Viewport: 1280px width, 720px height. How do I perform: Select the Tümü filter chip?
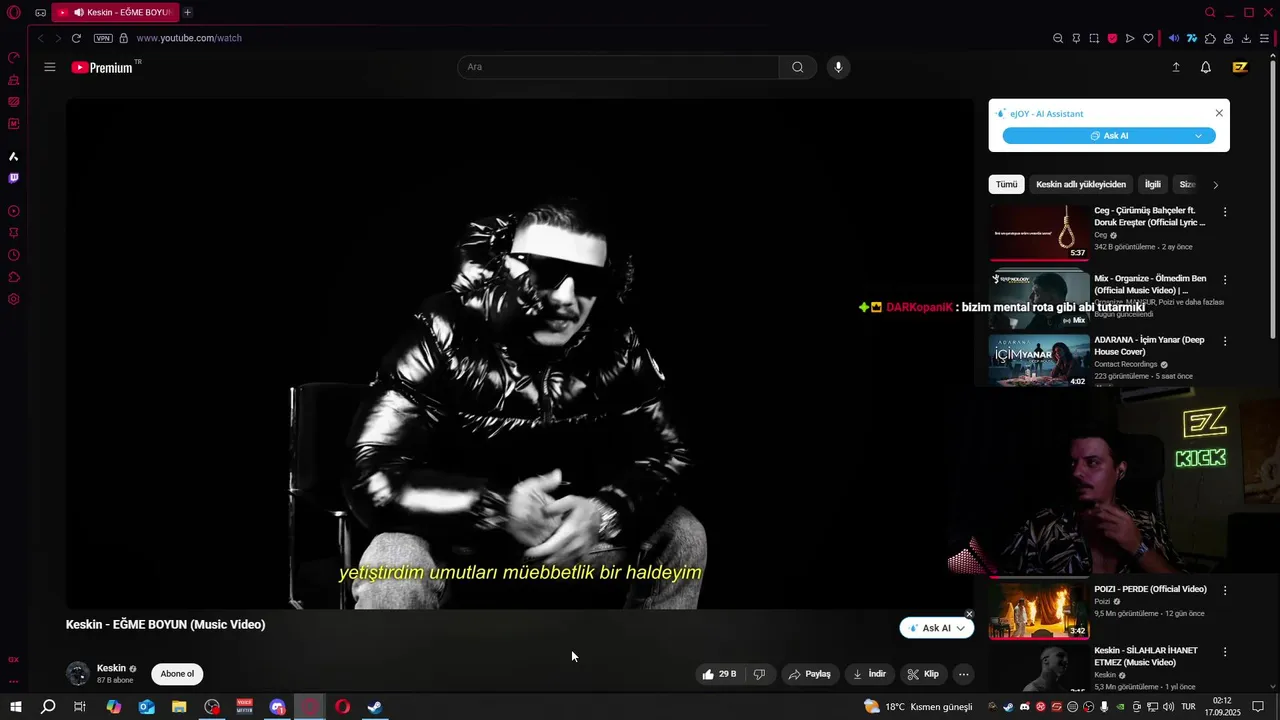1006,184
